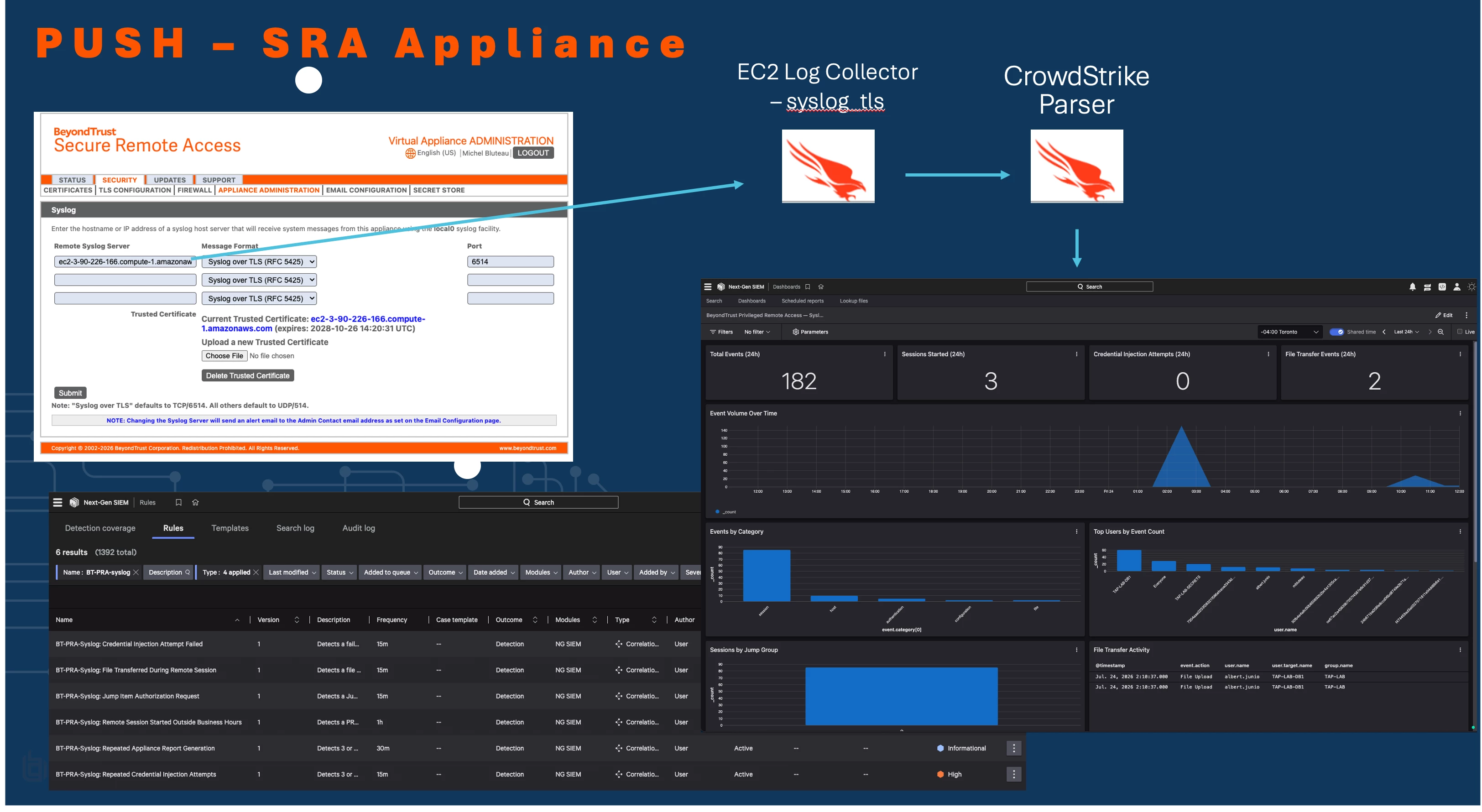The width and height of the screenshot is (1482, 812).
Task: Open dashboard more-options menu beside Edit
Action: (1466, 315)
